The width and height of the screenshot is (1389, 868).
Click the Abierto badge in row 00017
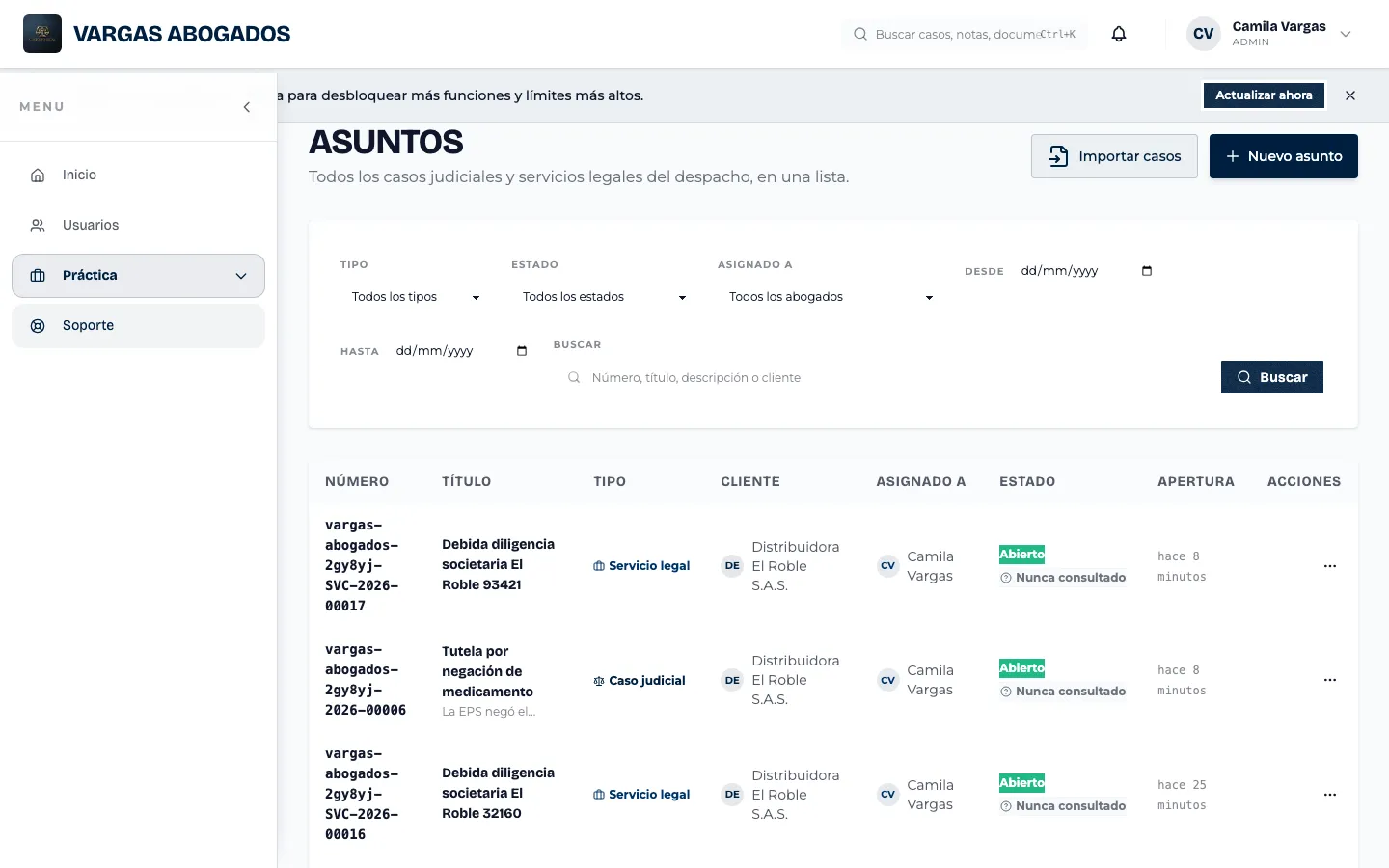[1021, 555]
